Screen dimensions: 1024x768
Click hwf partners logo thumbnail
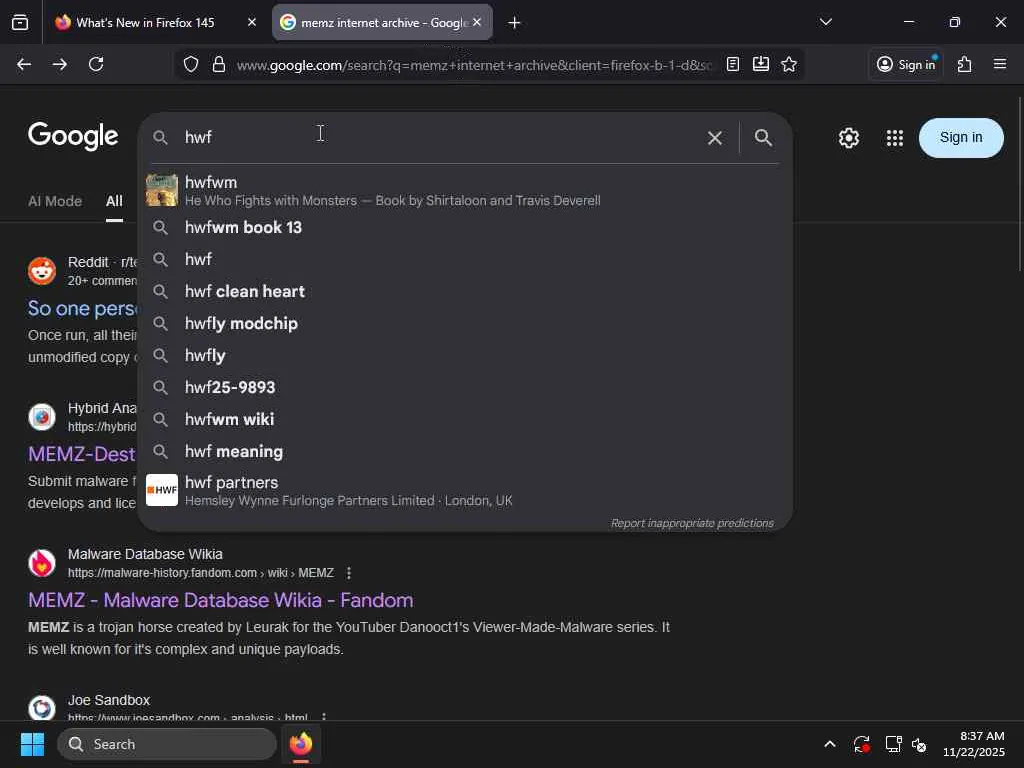pyautogui.click(x=162, y=490)
